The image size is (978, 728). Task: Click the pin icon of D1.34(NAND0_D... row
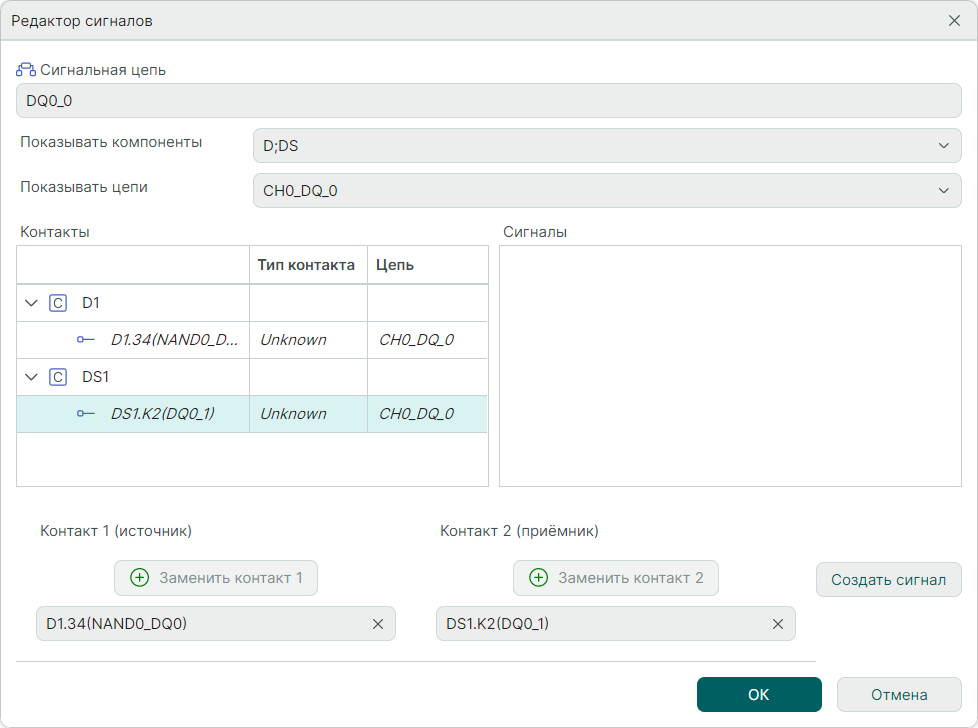click(86, 340)
